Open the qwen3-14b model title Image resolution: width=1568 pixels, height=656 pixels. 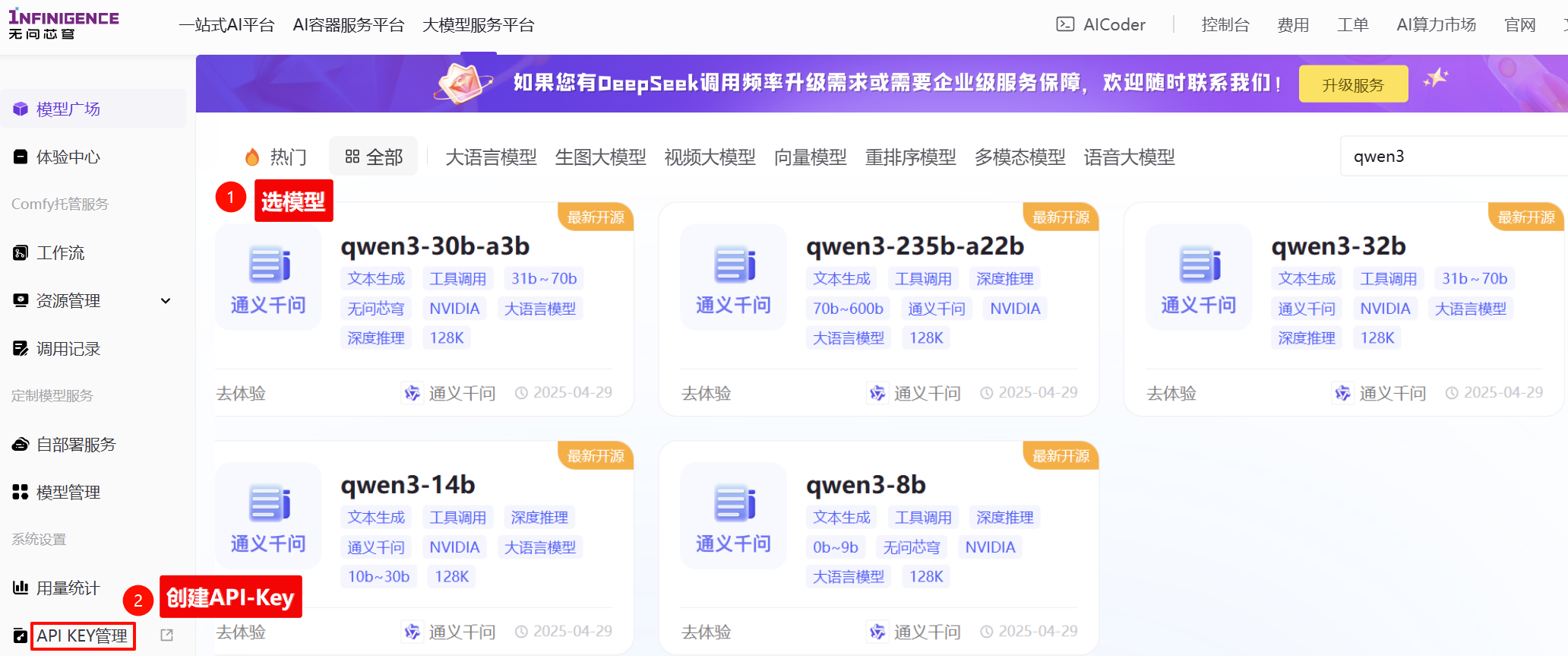point(408,485)
